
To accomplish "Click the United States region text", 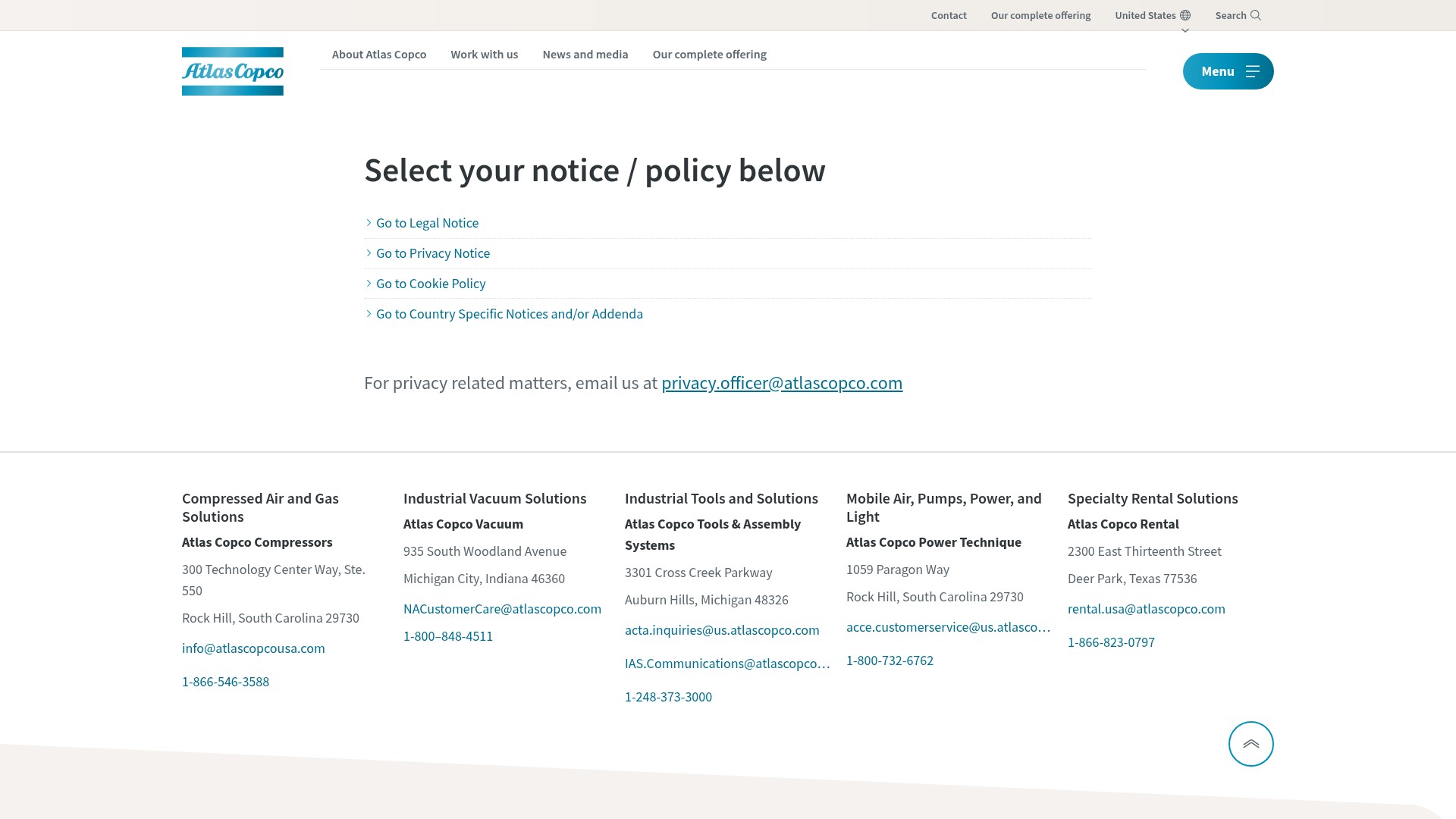I will [x=1145, y=15].
